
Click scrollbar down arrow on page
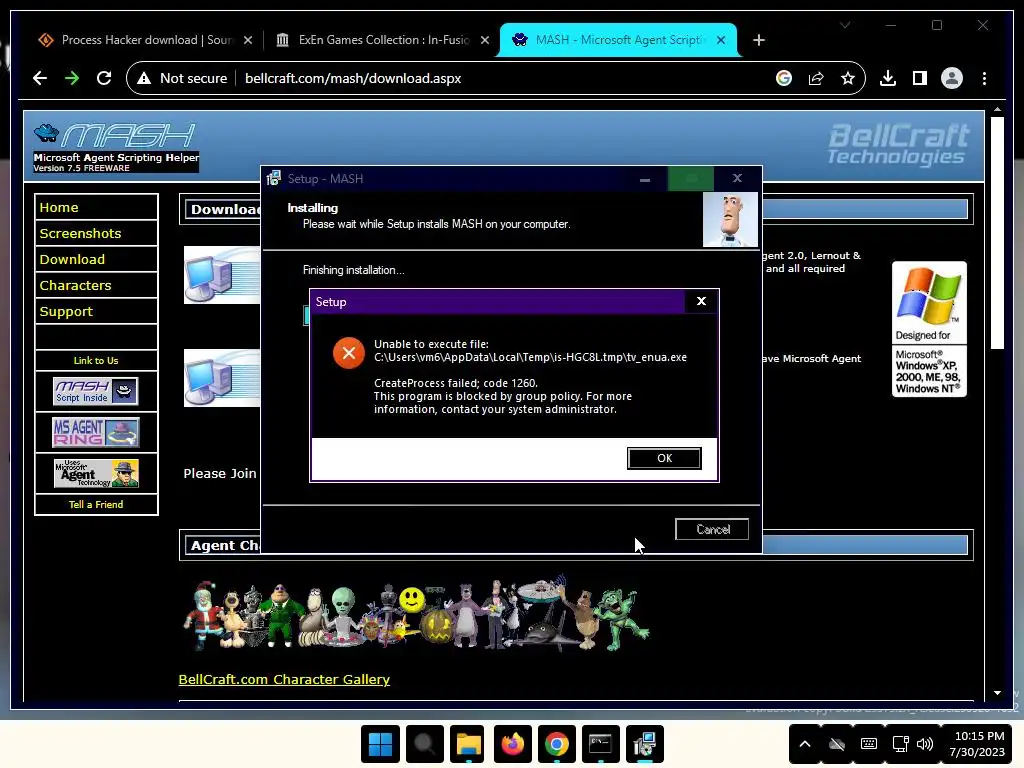coord(997,693)
